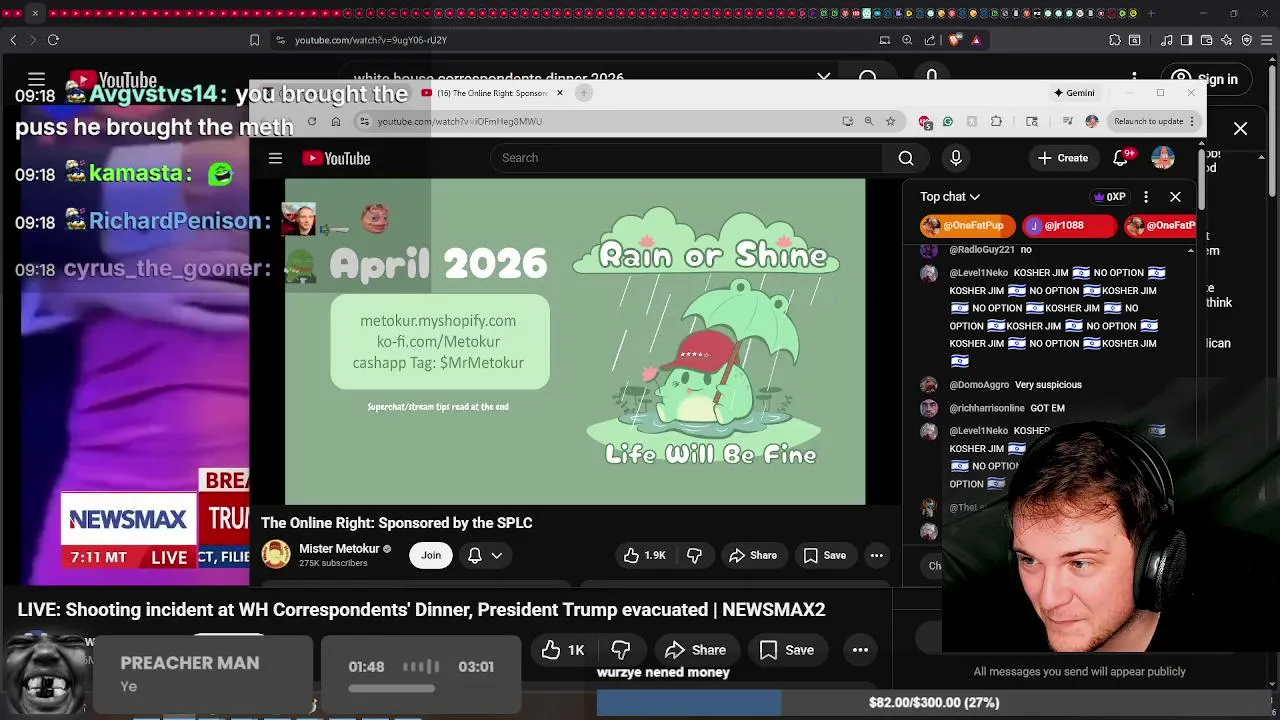Open Chrome extensions puzzle icon
Image resolution: width=1280 pixels, height=720 pixels.
(996, 121)
